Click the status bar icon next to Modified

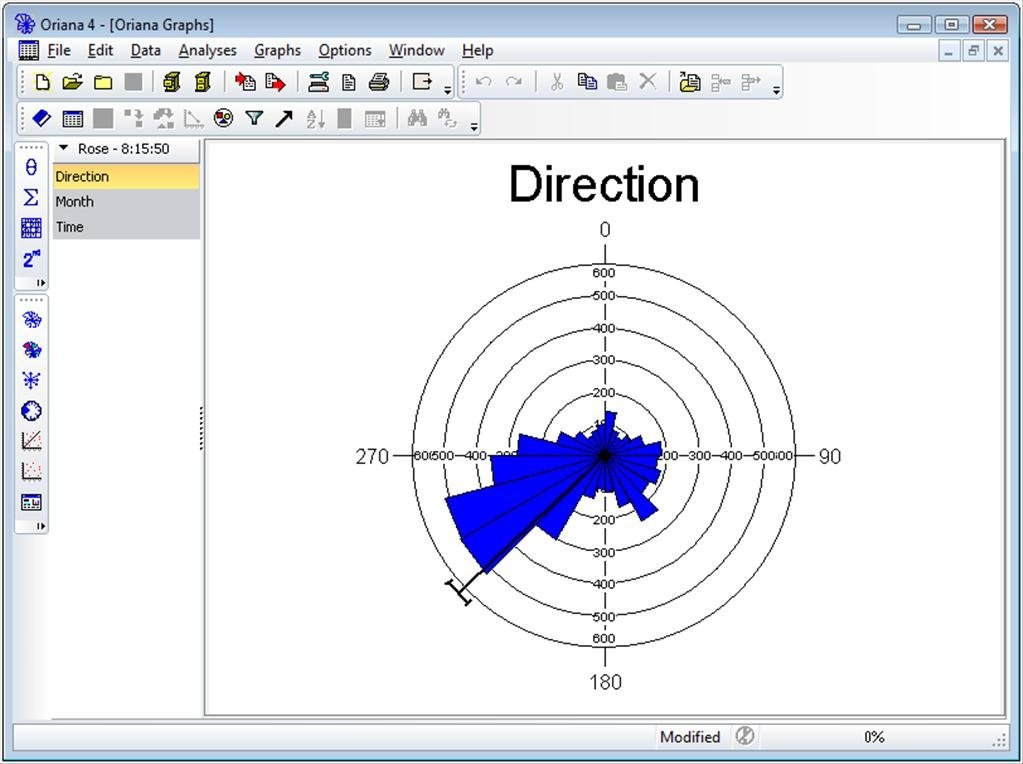tap(744, 737)
